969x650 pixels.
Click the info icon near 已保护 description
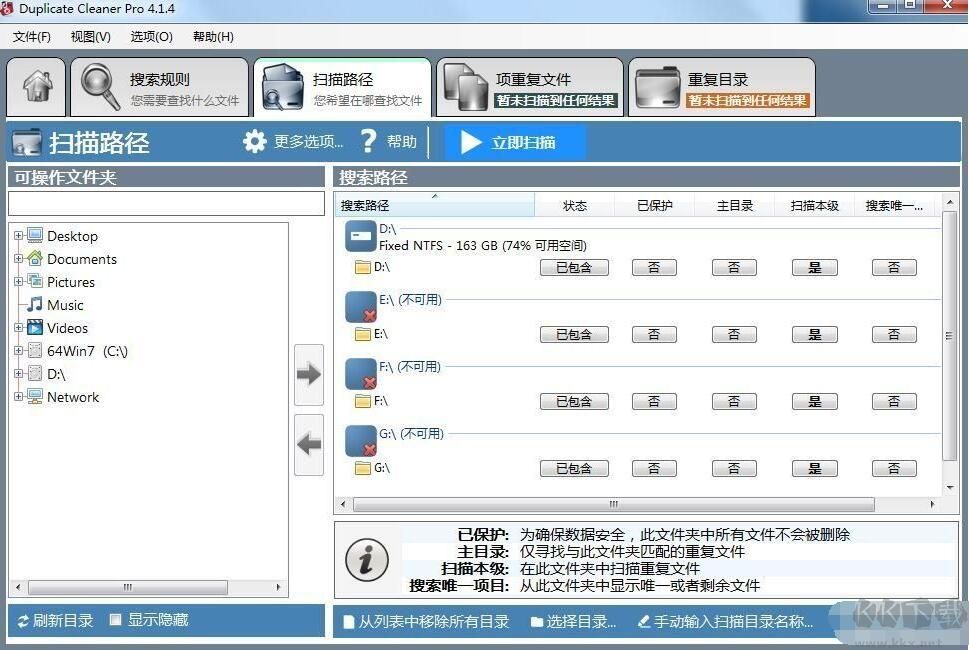366,560
